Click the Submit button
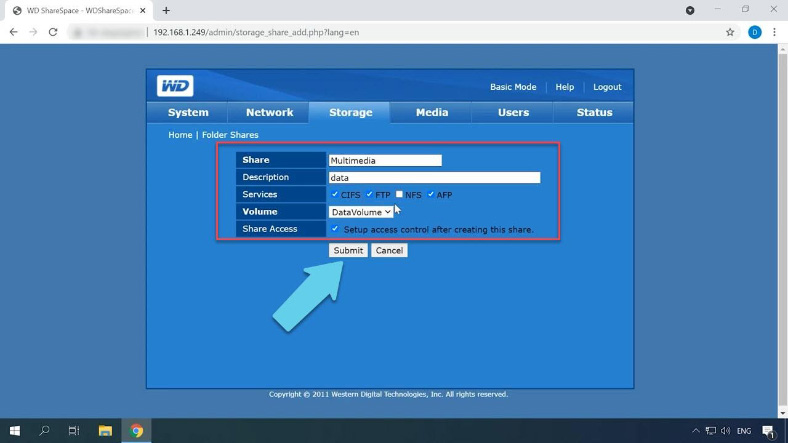 (x=348, y=250)
